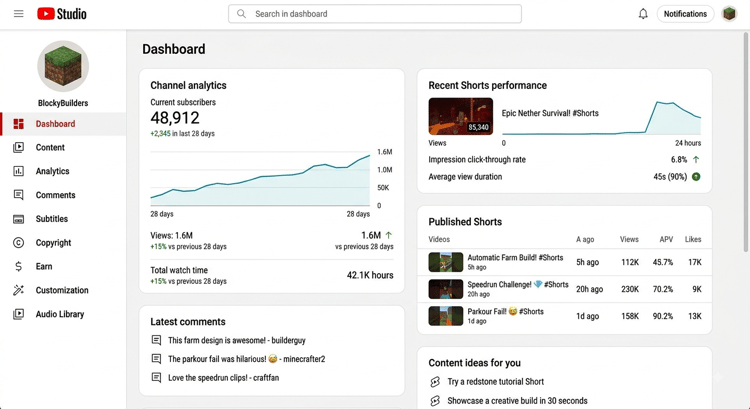
Task: Click the page vertical scrollbar
Action: 746,142
